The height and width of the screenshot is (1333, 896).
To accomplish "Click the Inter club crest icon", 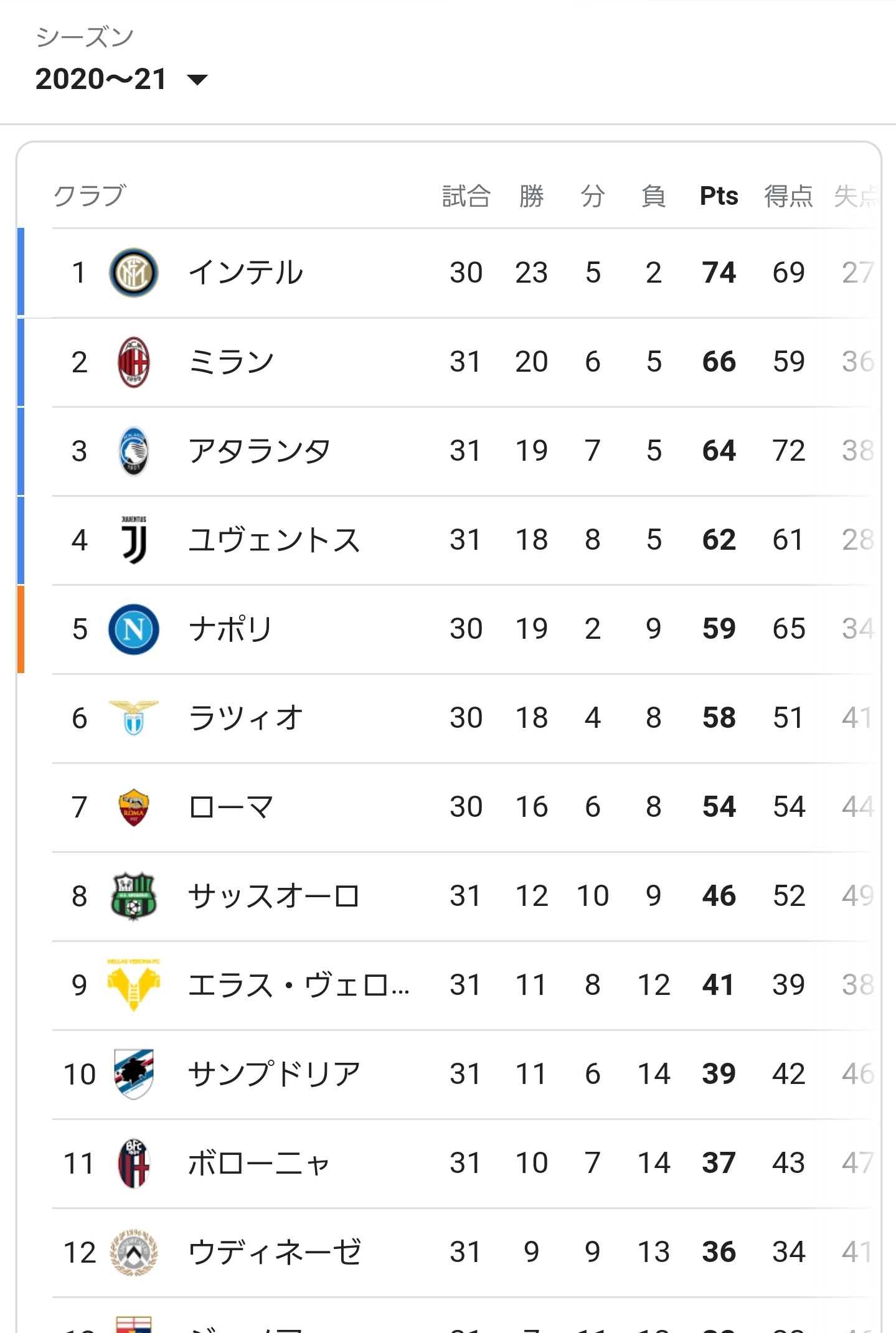I will 133,273.
